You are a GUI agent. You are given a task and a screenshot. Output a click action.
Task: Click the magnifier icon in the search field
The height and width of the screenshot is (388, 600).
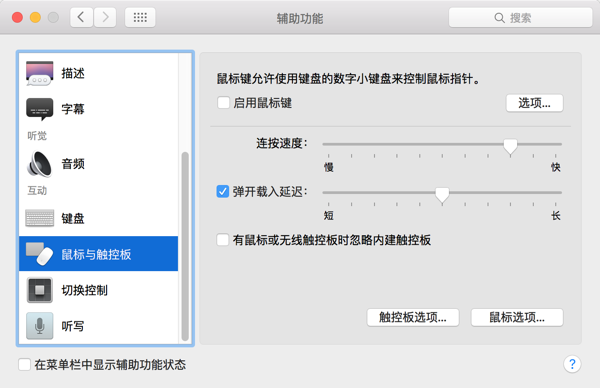pos(499,18)
